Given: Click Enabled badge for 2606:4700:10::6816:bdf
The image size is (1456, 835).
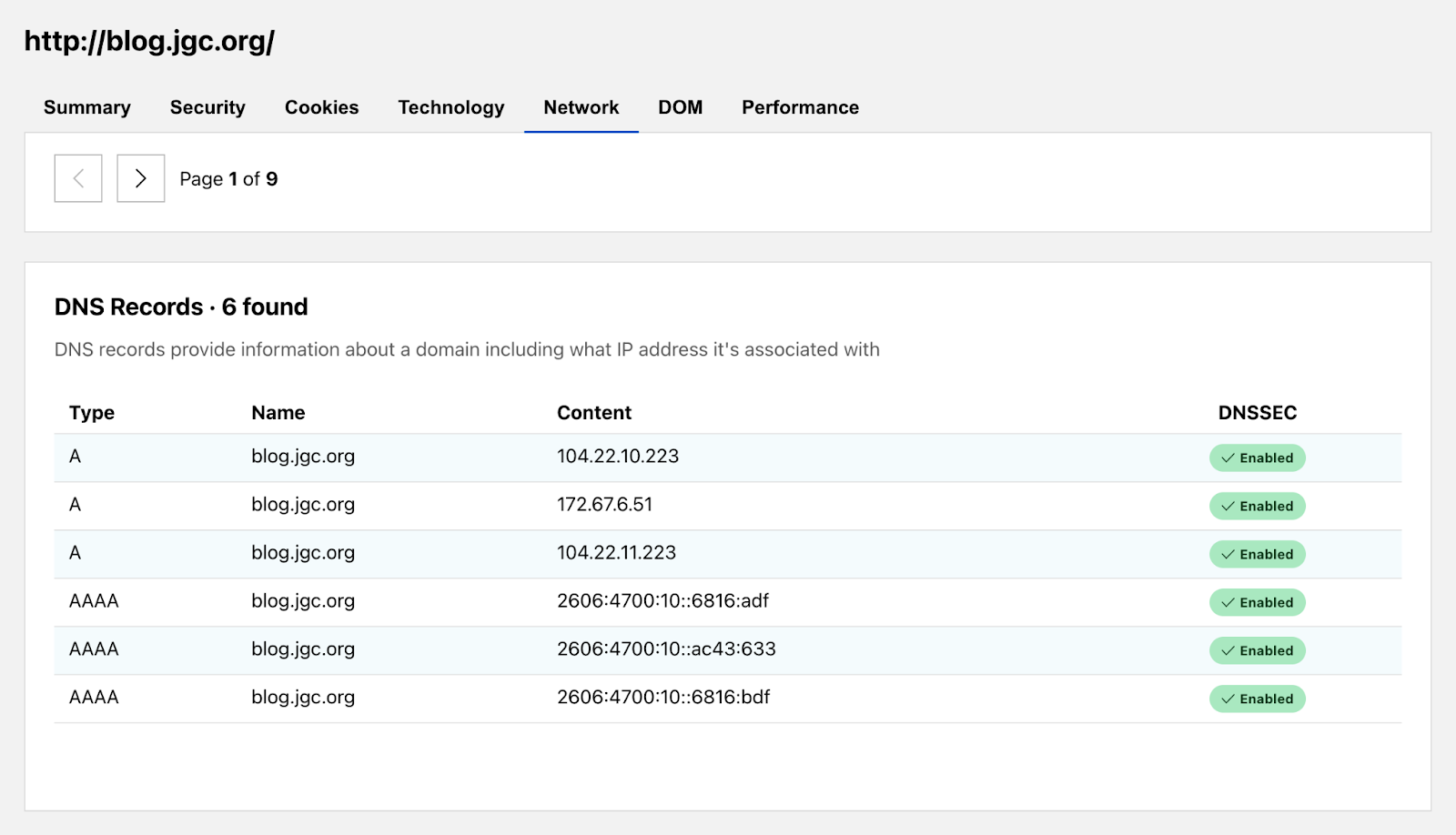Looking at the screenshot, I should (x=1257, y=699).
